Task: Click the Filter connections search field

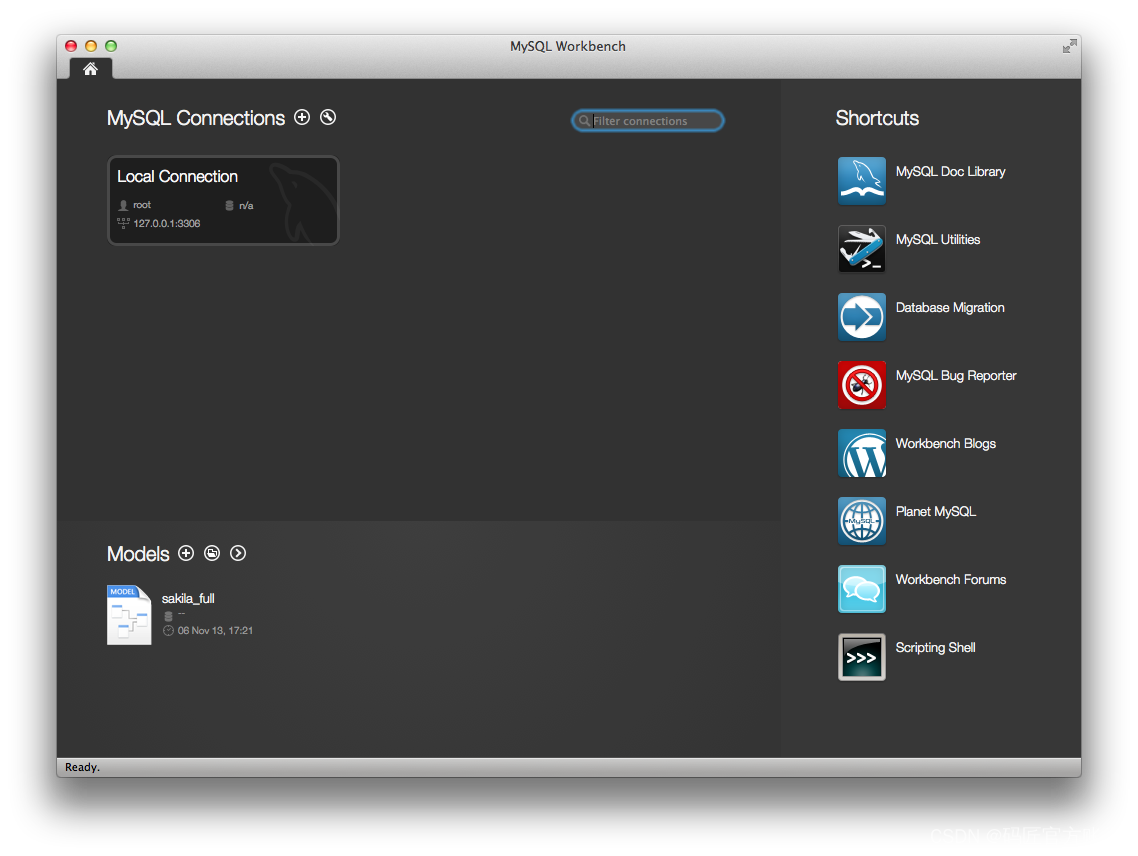Action: [647, 121]
